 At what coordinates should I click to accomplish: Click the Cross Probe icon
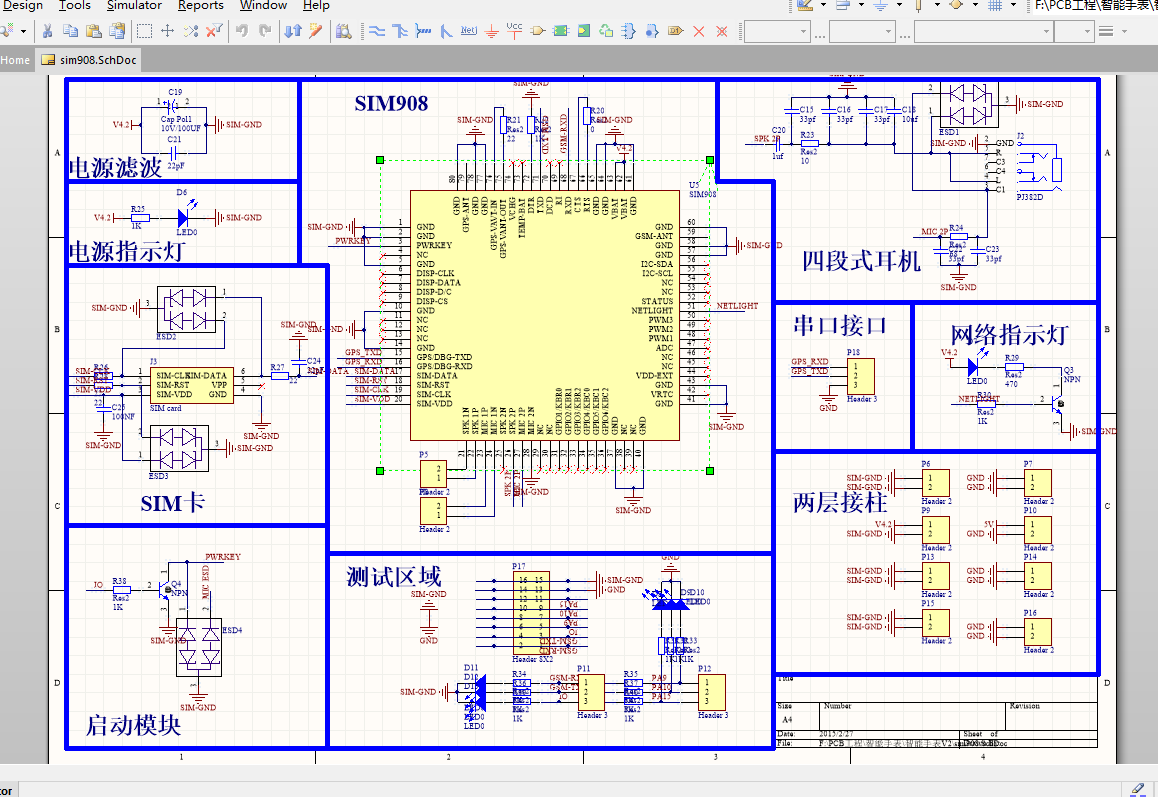[316, 31]
